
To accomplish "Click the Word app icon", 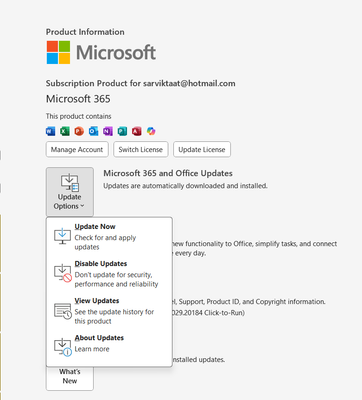I will click(x=50, y=131).
